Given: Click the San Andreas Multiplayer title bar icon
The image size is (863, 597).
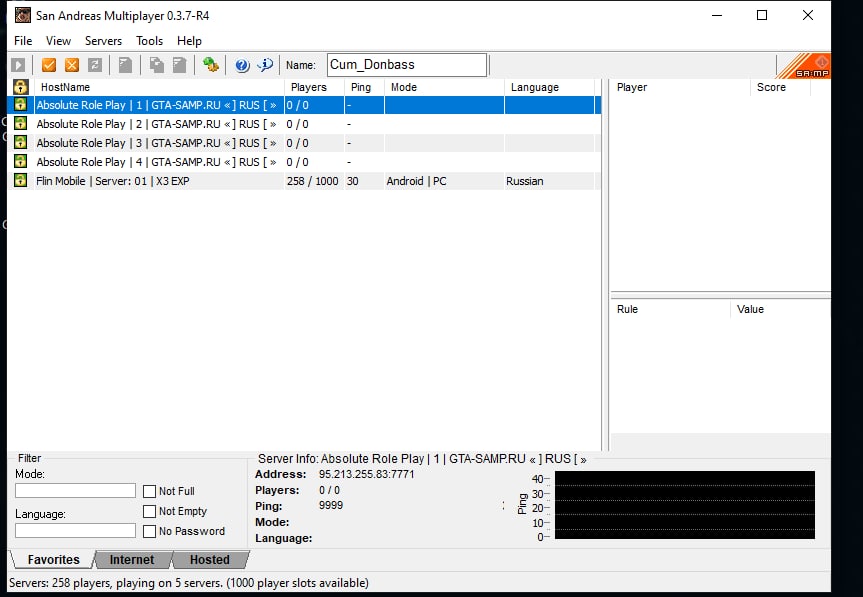Looking at the screenshot, I should click(23, 15).
